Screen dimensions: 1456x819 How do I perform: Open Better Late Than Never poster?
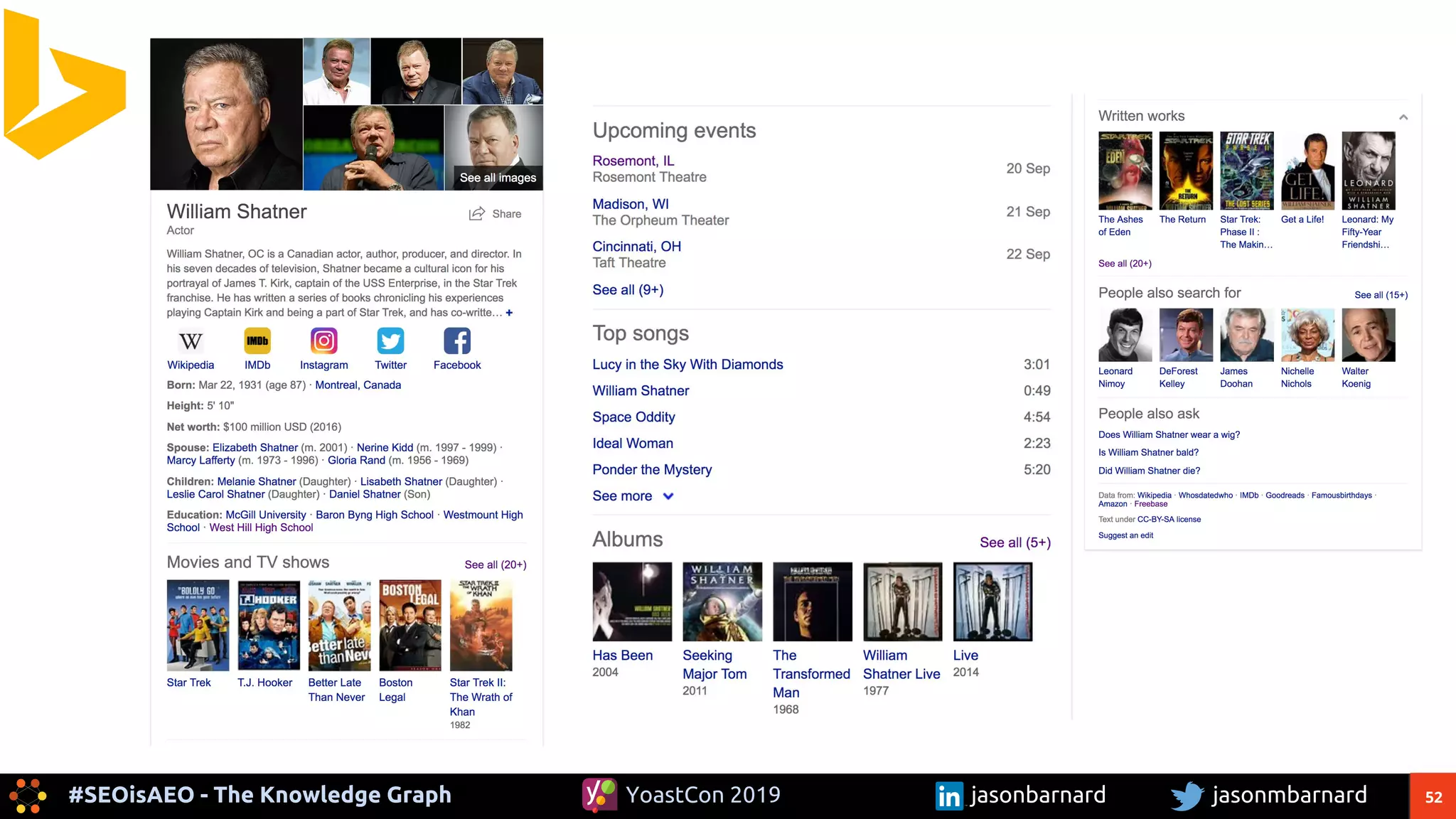click(x=339, y=626)
